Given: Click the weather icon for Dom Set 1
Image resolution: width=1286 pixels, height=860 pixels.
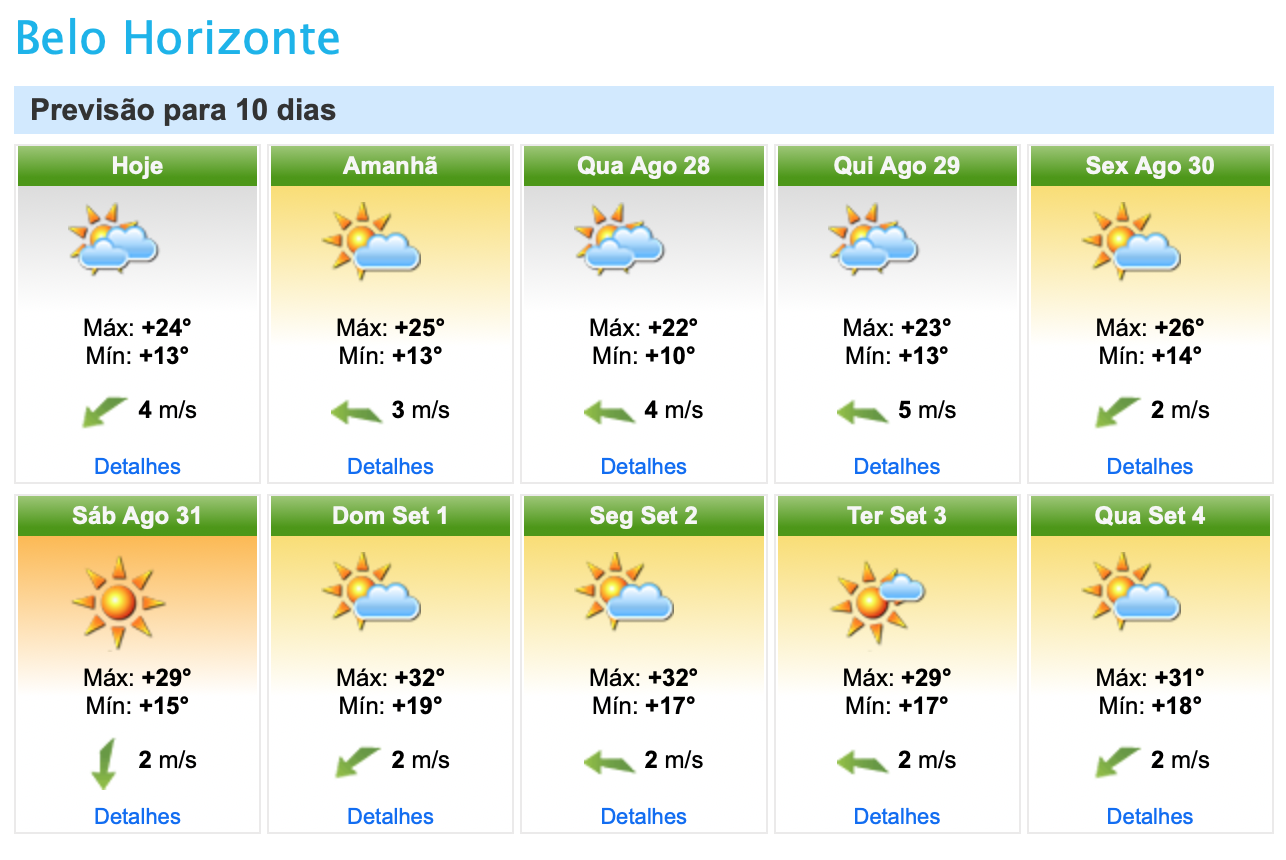Looking at the screenshot, I should click(x=370, y=592).
